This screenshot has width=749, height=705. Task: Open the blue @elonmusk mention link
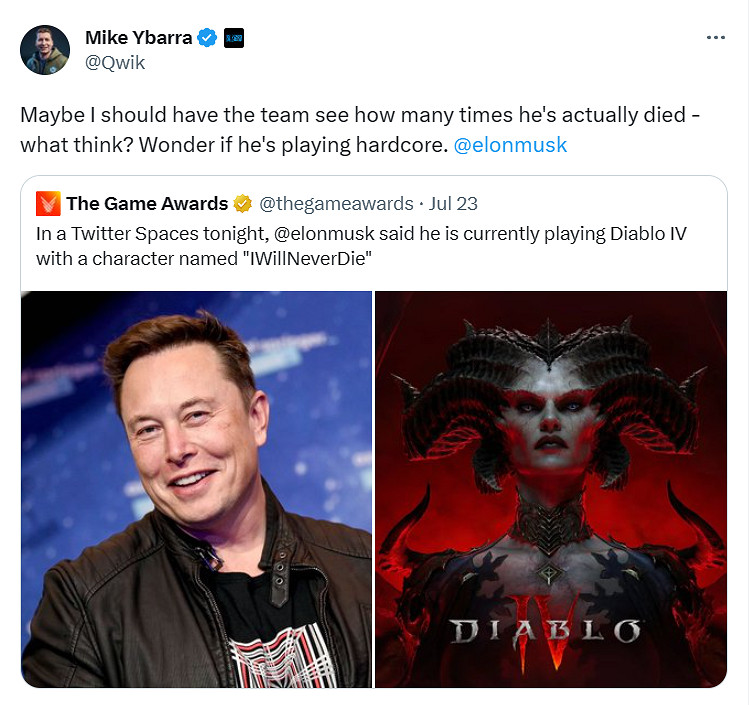pos(510,145)
